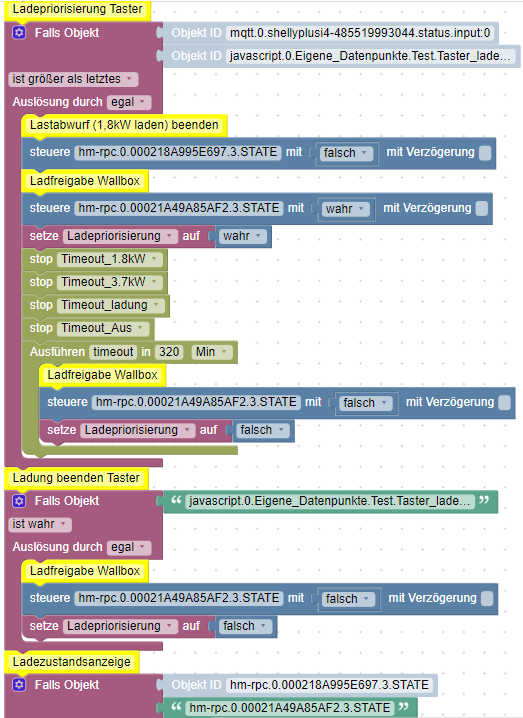Open 'ist größer als letztes' dropdown
The height and width of the screenshot is (718, 523).
[x=73, y=79]
